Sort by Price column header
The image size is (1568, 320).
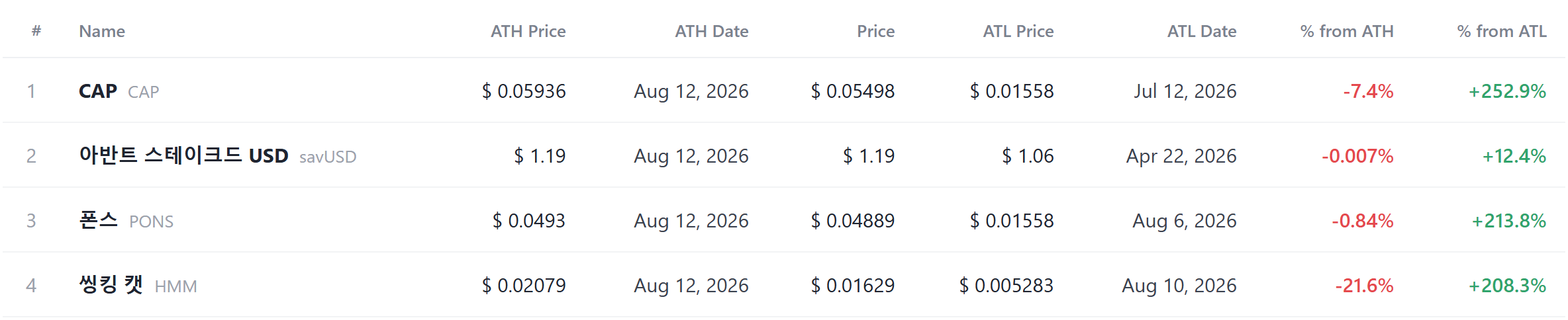[875, 31]
